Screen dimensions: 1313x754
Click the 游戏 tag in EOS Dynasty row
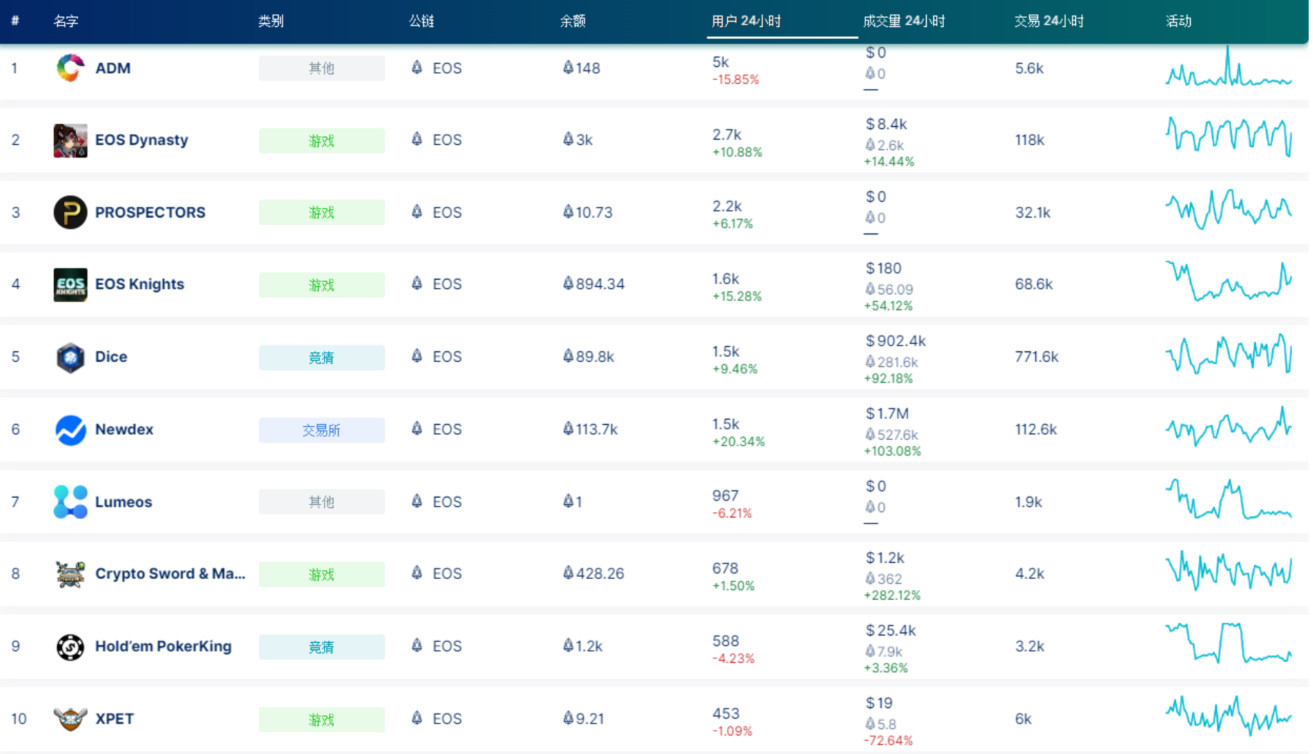pos(321,141)
